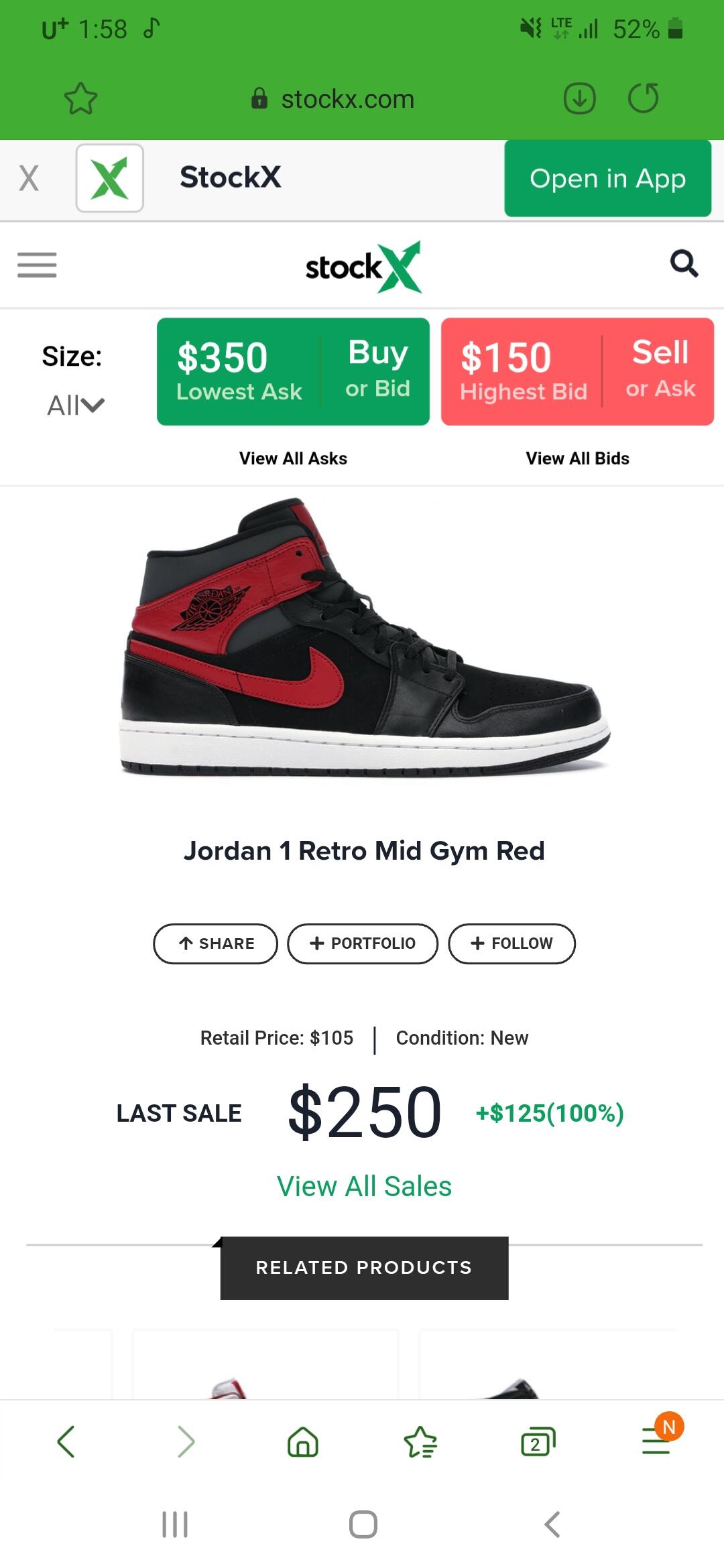Dismiss the Open in App banner
724x1568 pixels.
point(28,178)
